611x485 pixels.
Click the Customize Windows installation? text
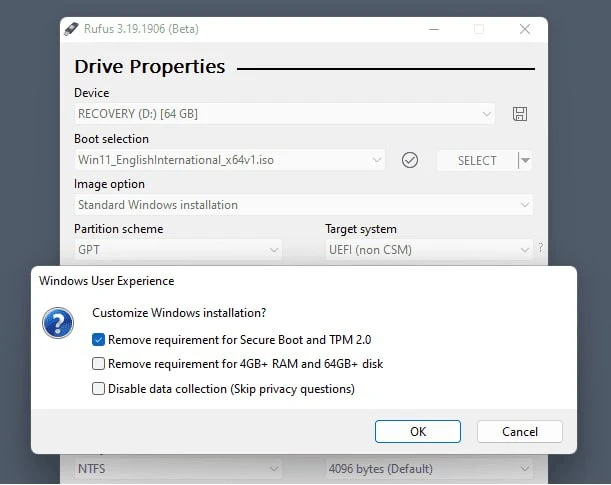[179, 313]
